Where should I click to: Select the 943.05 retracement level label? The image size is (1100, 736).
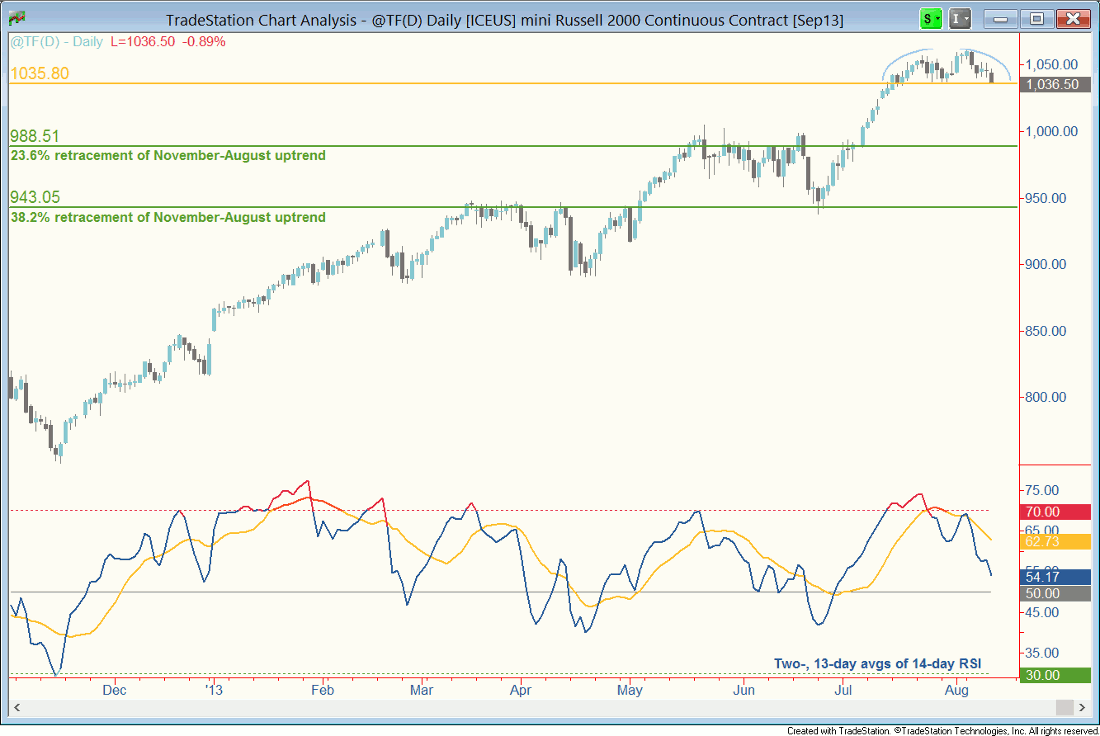pos(35,198)
